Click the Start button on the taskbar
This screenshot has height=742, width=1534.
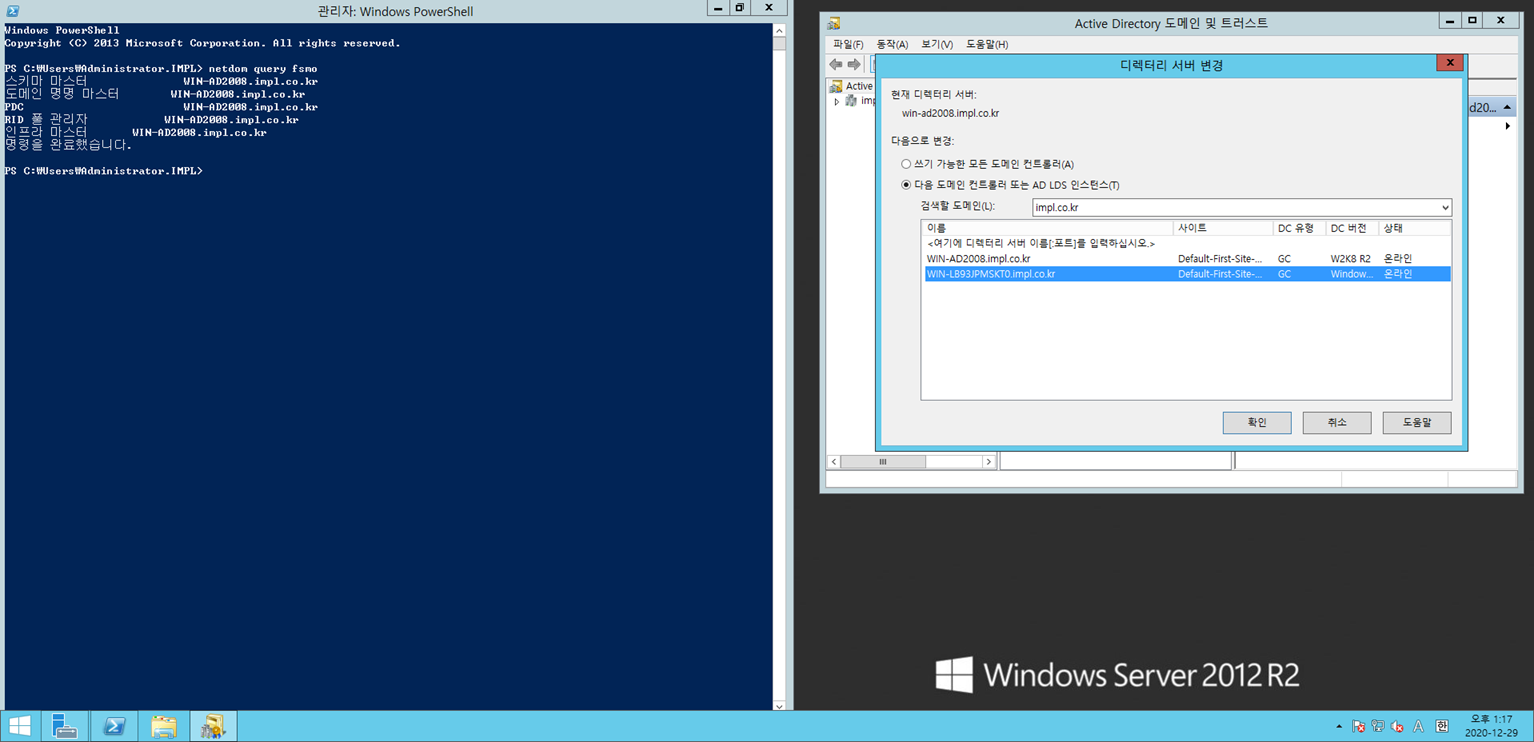click(x=19, y=726)
